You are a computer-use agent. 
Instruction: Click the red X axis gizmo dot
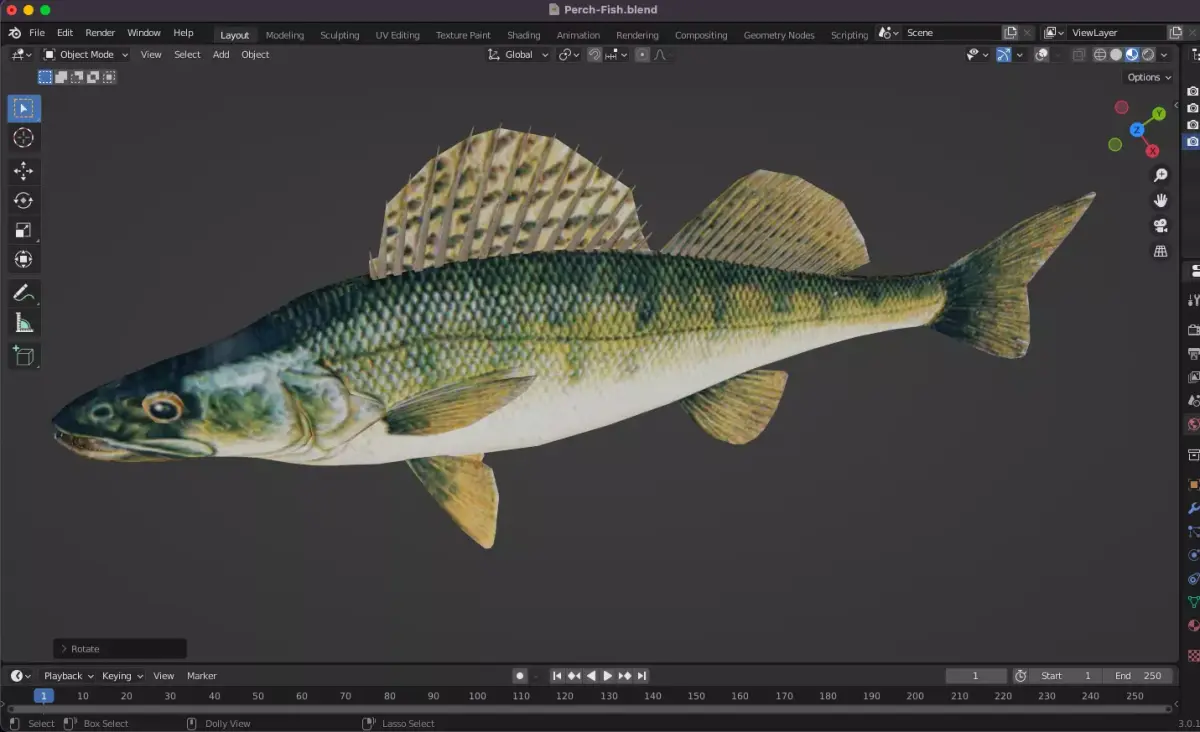tap(1152, 151)
